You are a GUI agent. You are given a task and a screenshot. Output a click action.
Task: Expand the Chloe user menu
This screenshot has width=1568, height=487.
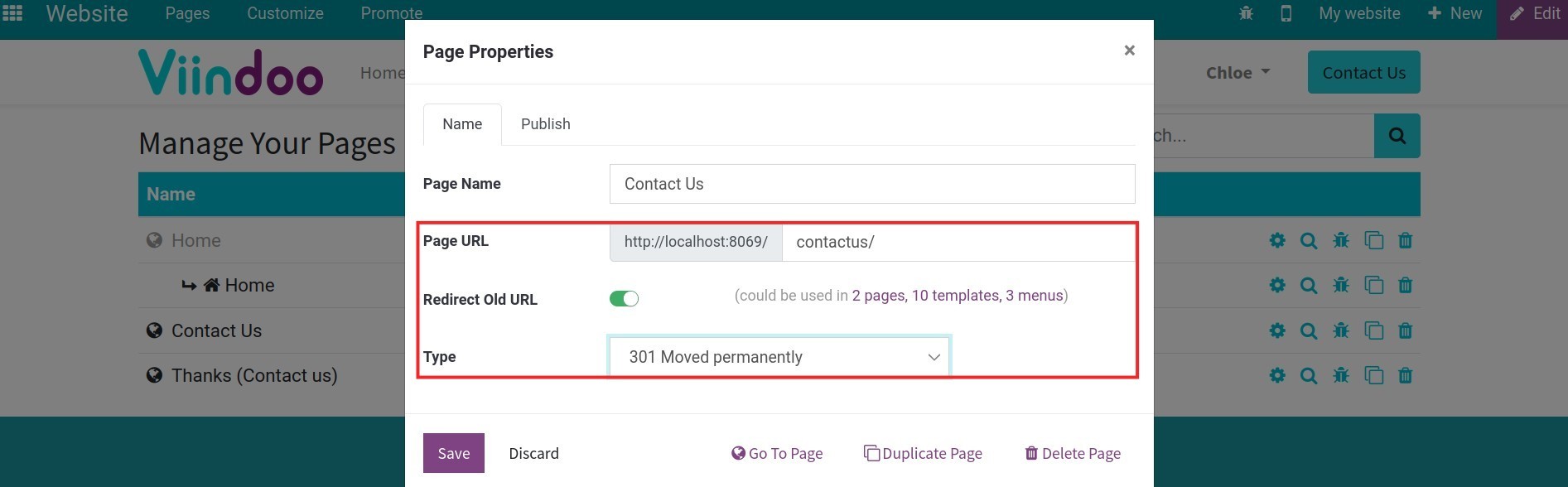tap(1238, 73)
